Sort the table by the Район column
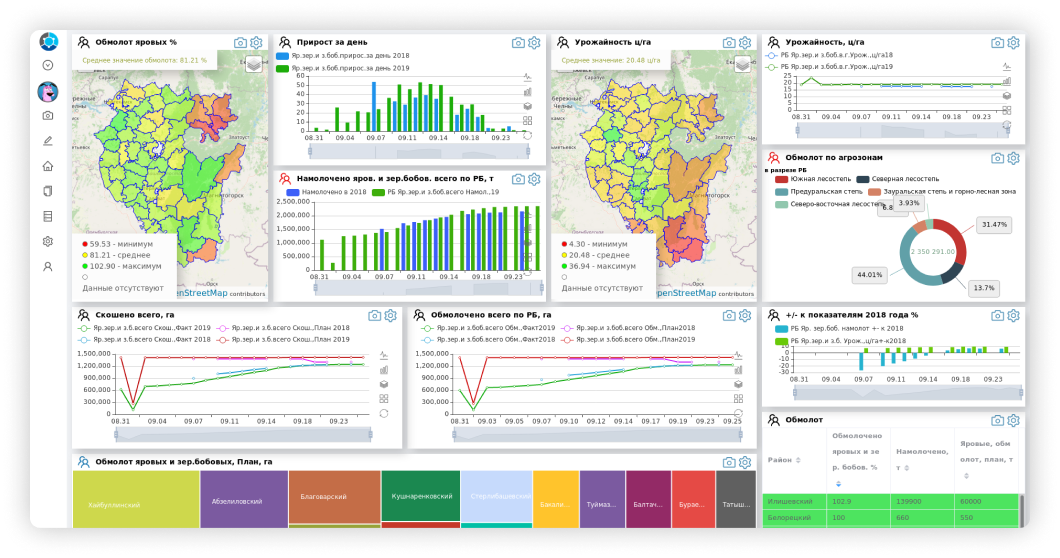Screen dimensions: 1060x558 click(x=784, y=460)
